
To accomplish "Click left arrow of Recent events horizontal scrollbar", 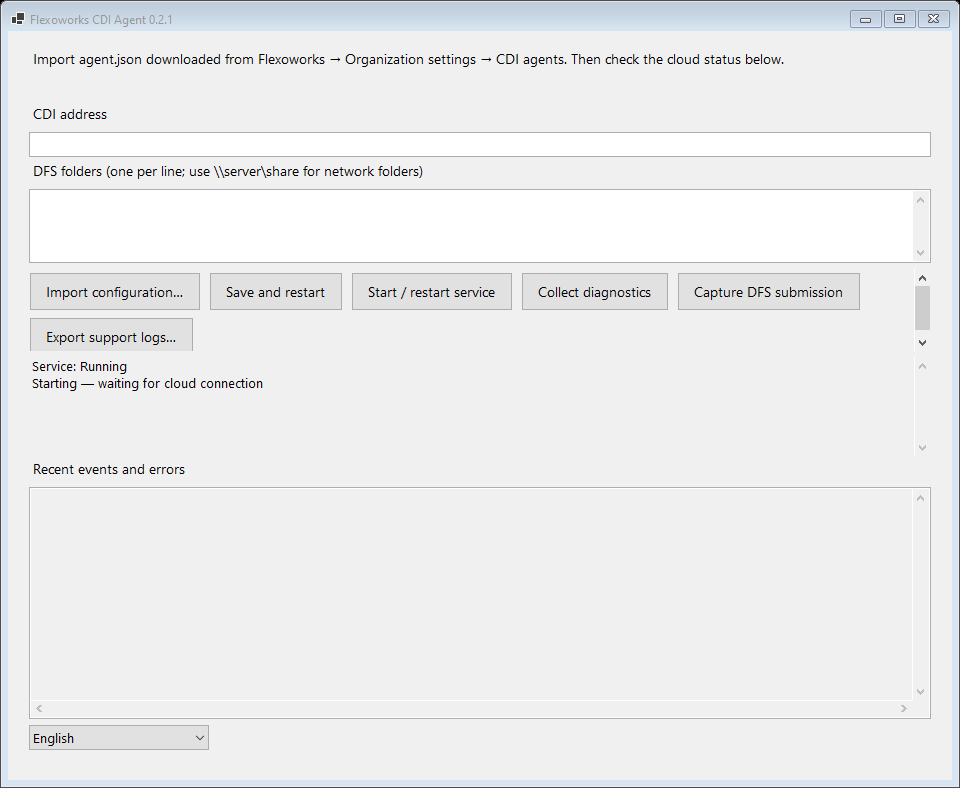I will tap(39, 708).
